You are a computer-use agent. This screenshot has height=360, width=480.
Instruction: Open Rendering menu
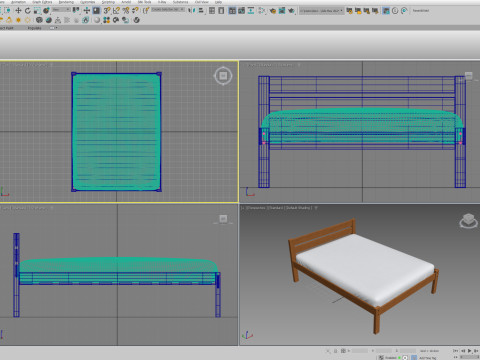[x=66, y=2]
